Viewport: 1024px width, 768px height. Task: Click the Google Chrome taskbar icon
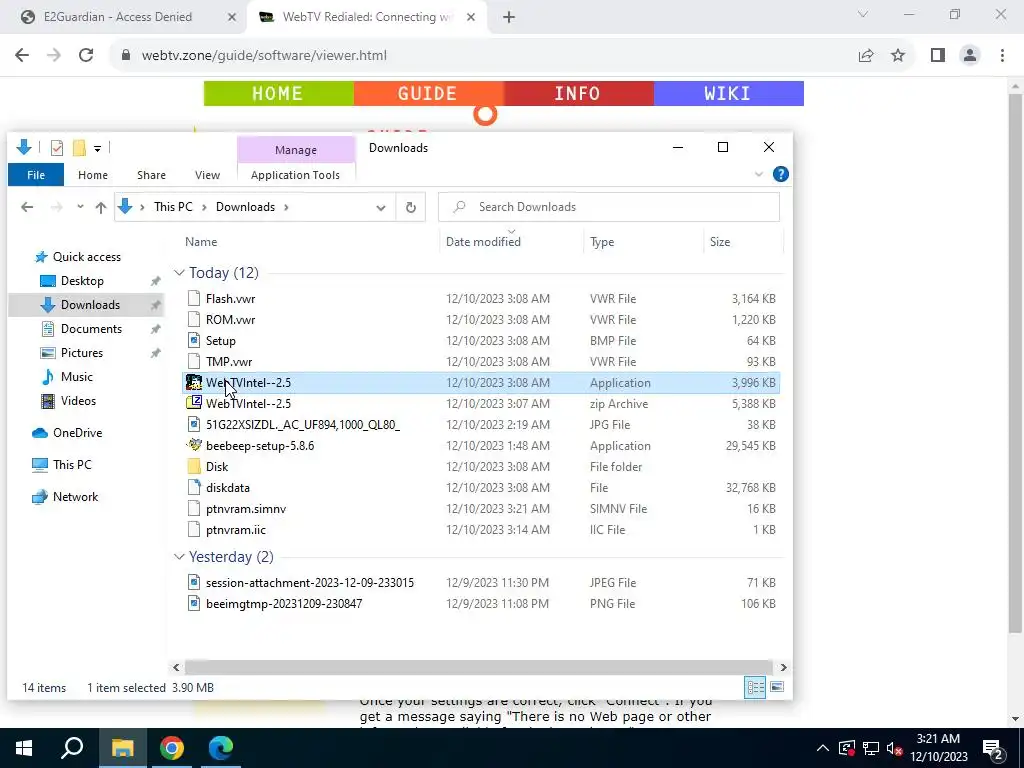172,748
